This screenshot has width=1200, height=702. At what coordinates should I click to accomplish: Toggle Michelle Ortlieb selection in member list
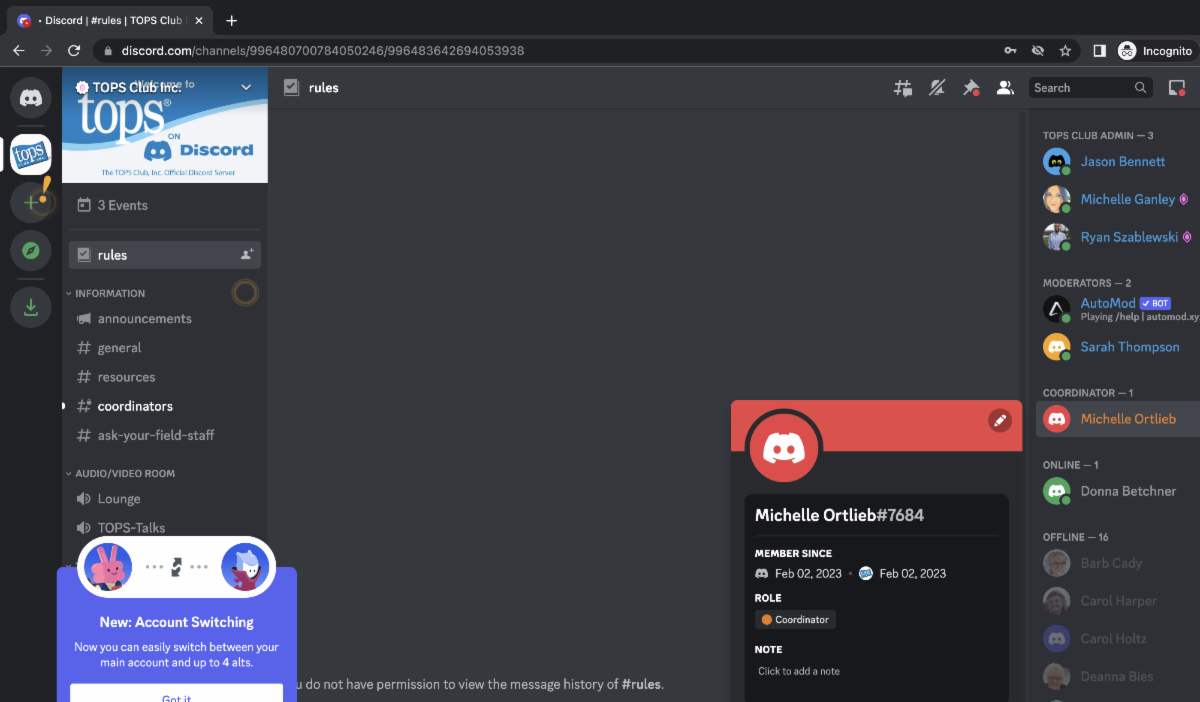click(x=1128, y=419)
